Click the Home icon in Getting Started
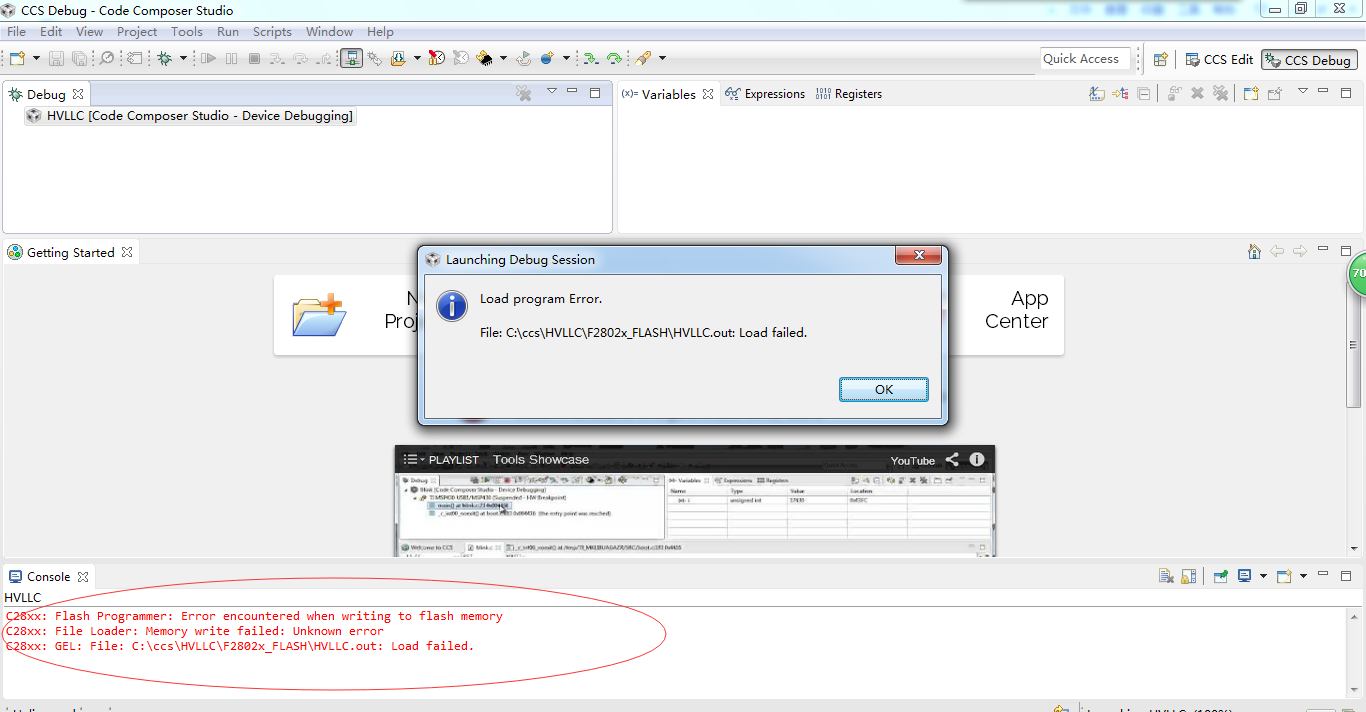The width and height of the screenshot is (1366, 712). [x=1254, y=251]
